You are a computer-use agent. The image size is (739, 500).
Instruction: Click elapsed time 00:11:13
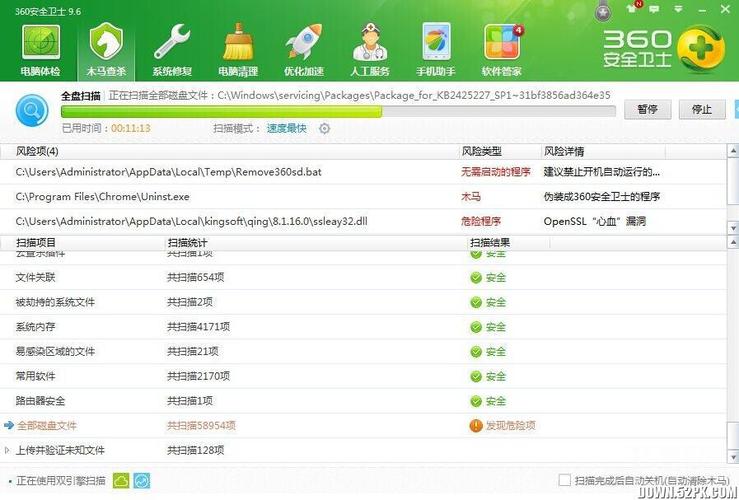pyautogui.click(x=131, y=128)
